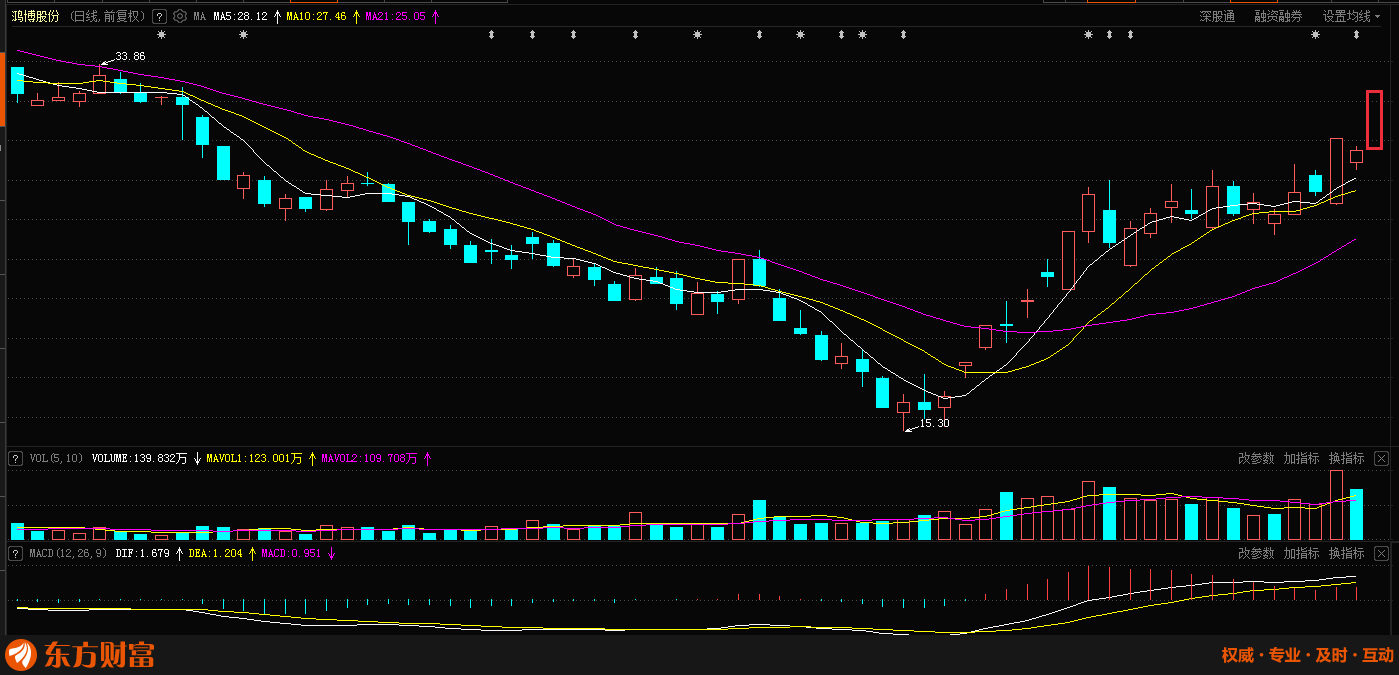Click 换指标 in the MACD panel
1399x675 pixels.
point(1346,553)
